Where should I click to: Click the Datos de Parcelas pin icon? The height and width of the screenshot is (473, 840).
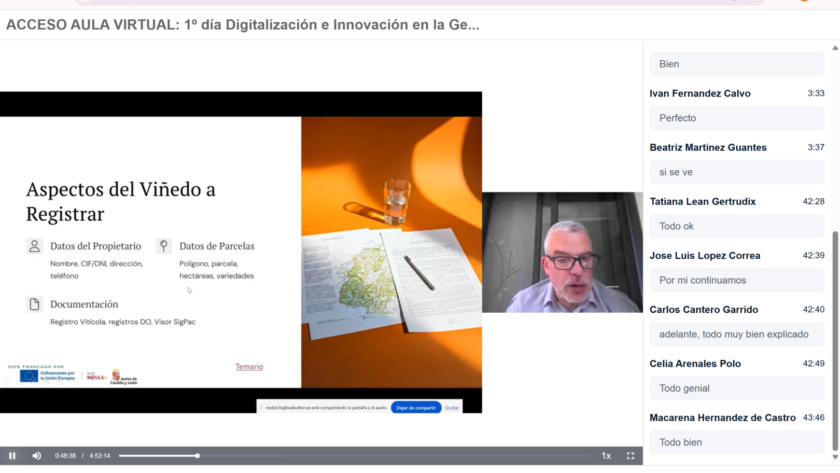click(163, 246)
